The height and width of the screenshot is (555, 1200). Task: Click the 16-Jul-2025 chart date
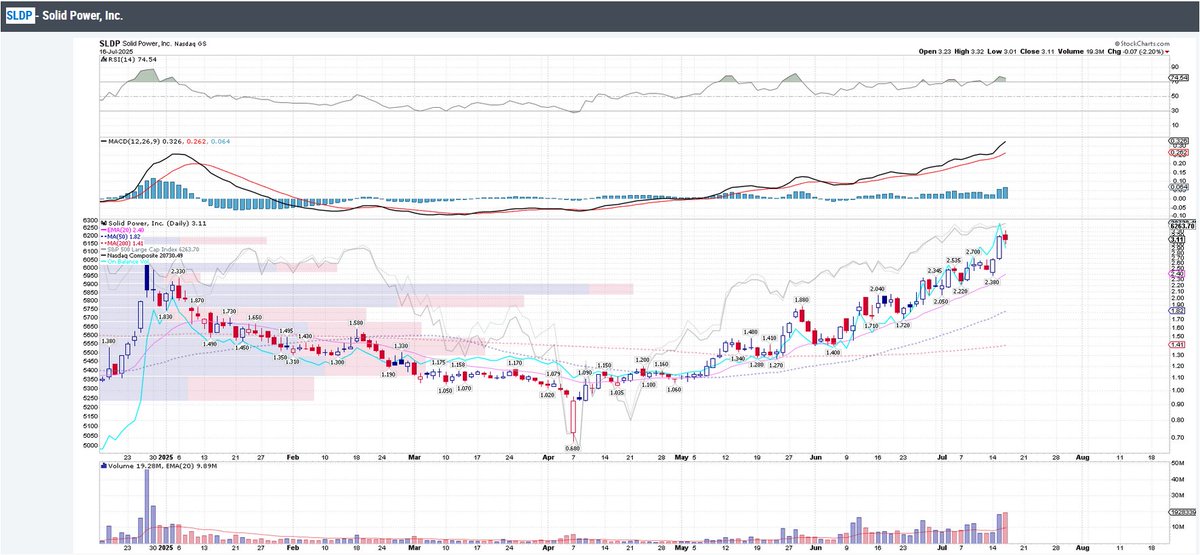click(117, 51)
